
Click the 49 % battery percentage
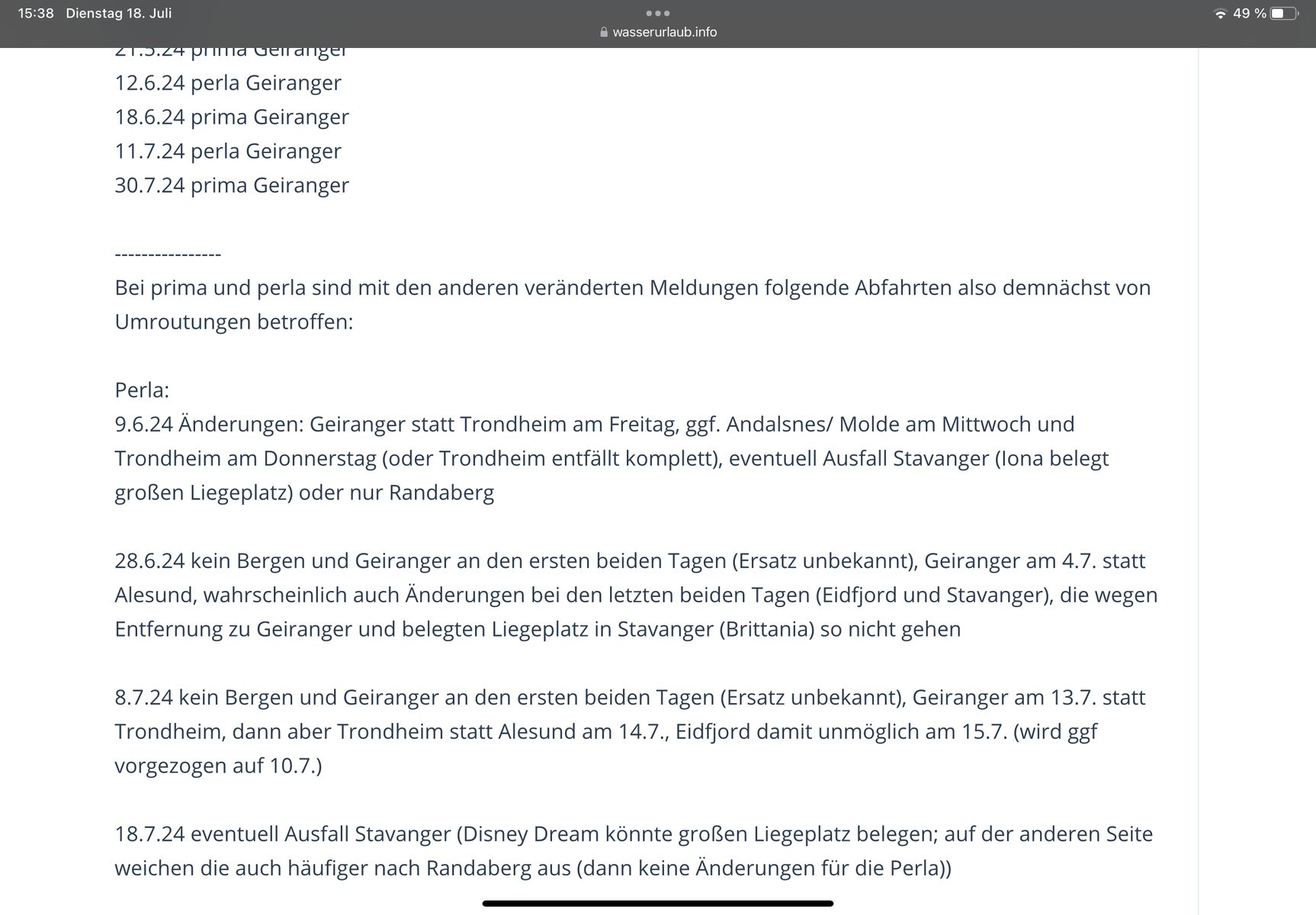pos(1249,14)
